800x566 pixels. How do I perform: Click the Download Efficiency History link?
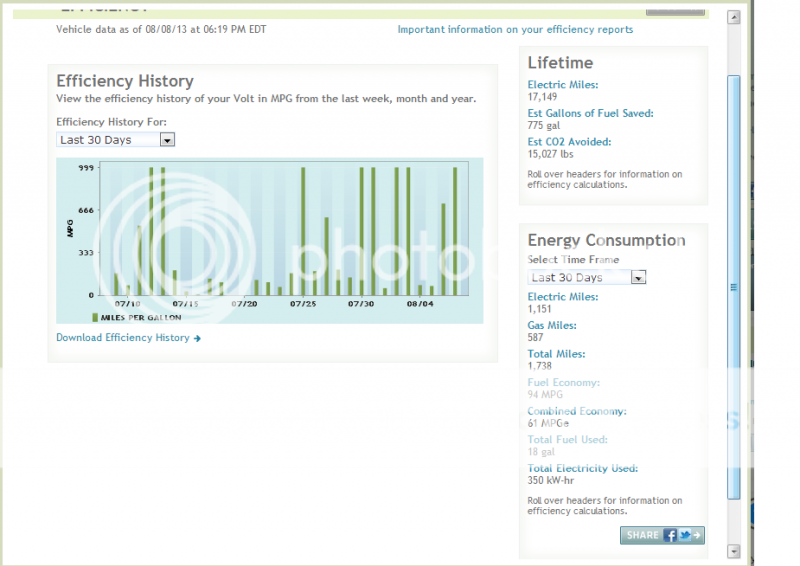coord(122,338)
